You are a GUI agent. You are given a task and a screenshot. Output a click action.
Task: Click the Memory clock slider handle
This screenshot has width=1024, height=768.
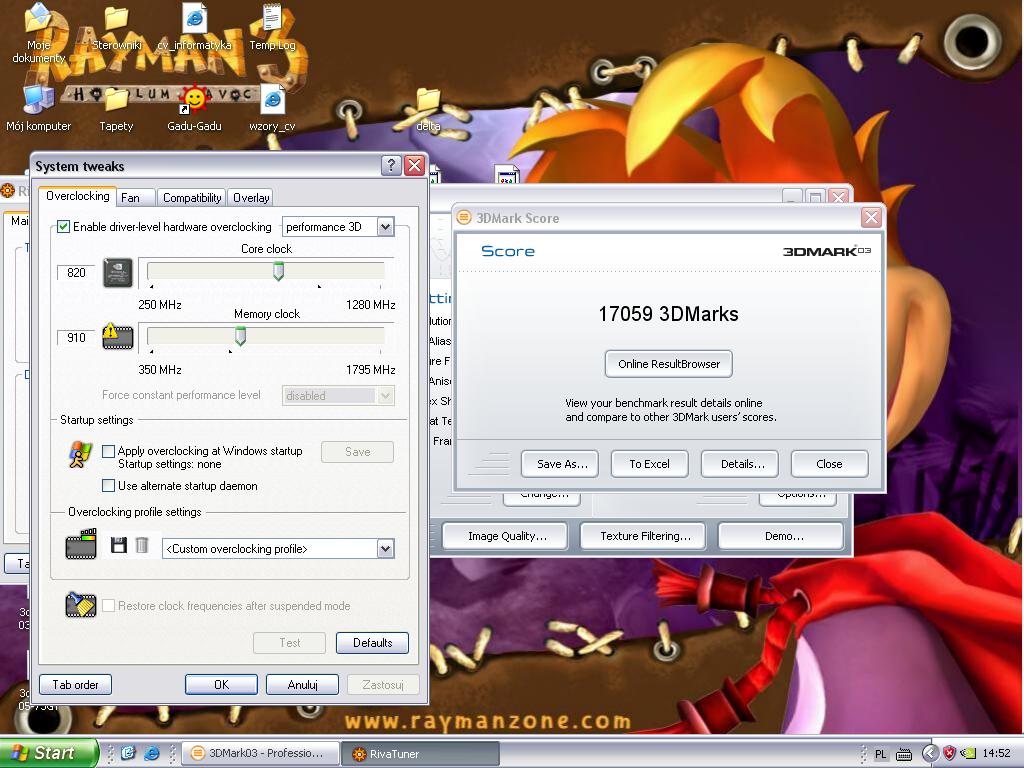point(240,336)
